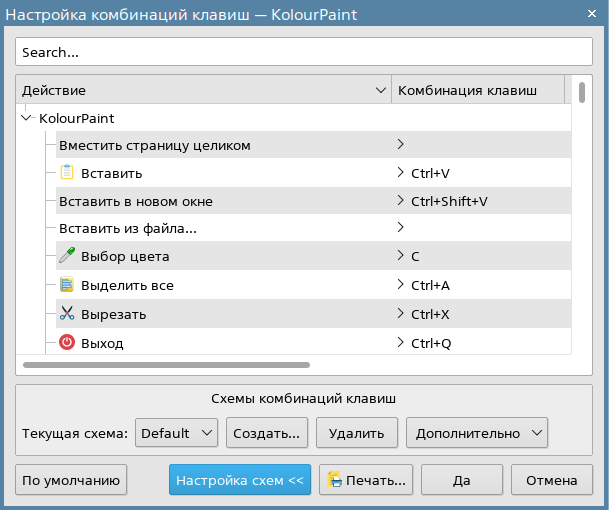609x510 pixels.
Task: Click the scissors icon beside Вырезать
Action: 68,314
